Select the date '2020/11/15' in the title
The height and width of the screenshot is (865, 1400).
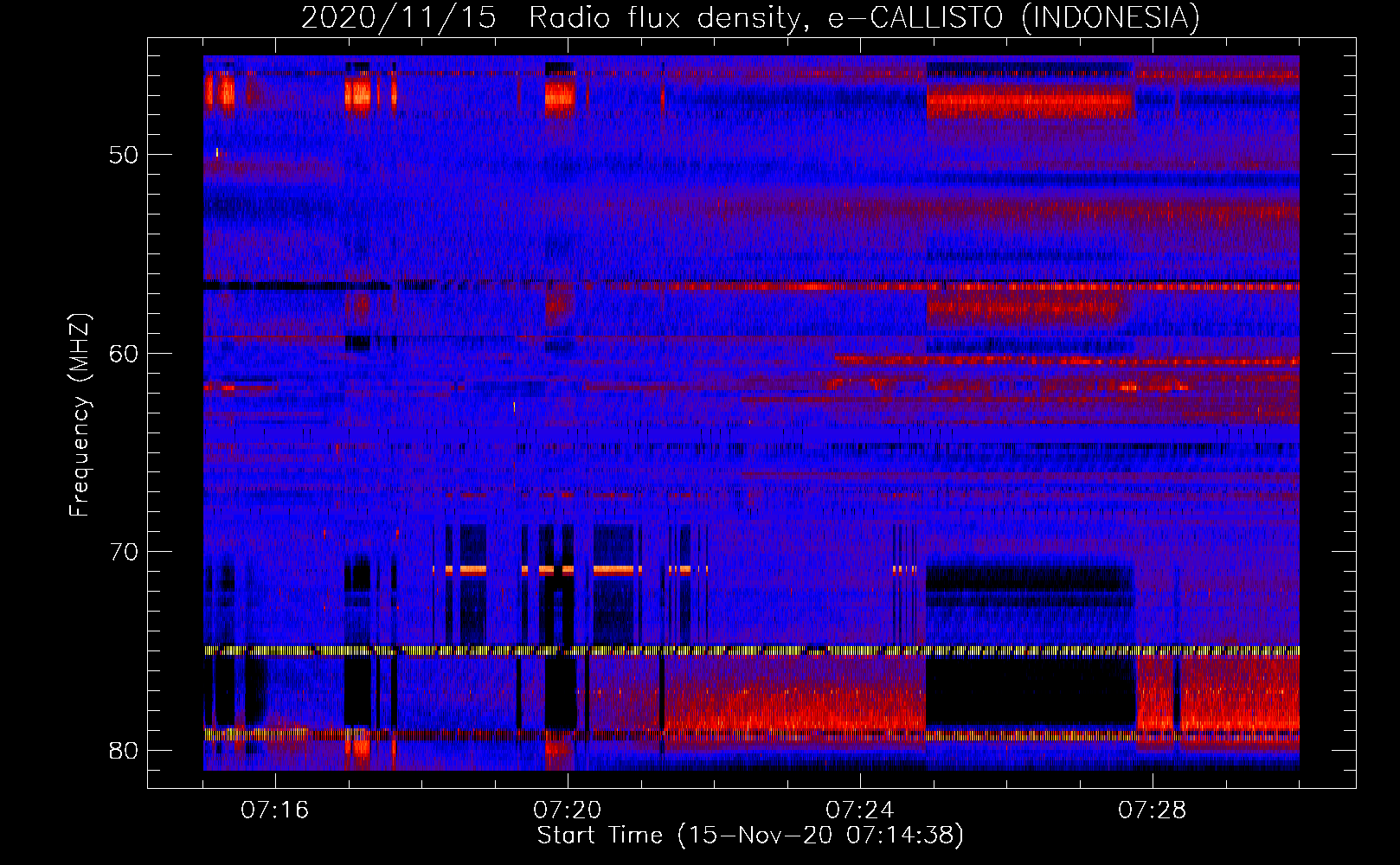[x=399, y=17]
